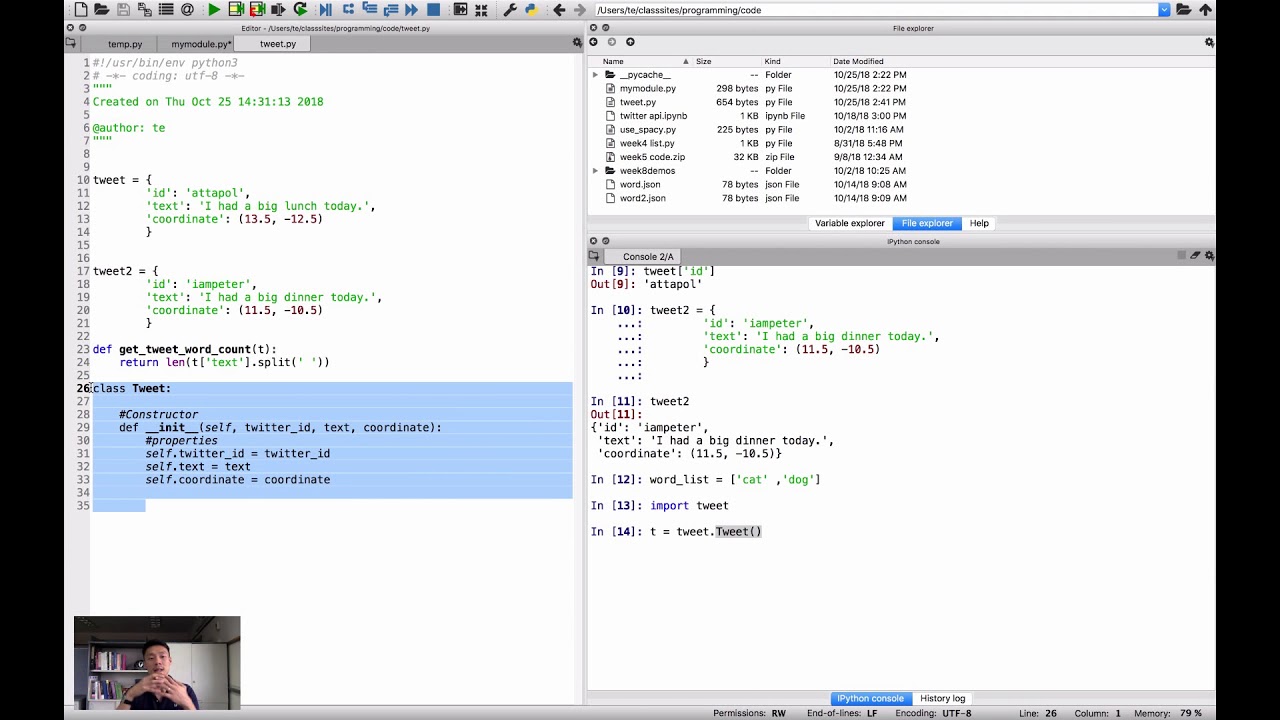
Task: Open the PYTHONPATH manager Python icon
Action: 530,10
